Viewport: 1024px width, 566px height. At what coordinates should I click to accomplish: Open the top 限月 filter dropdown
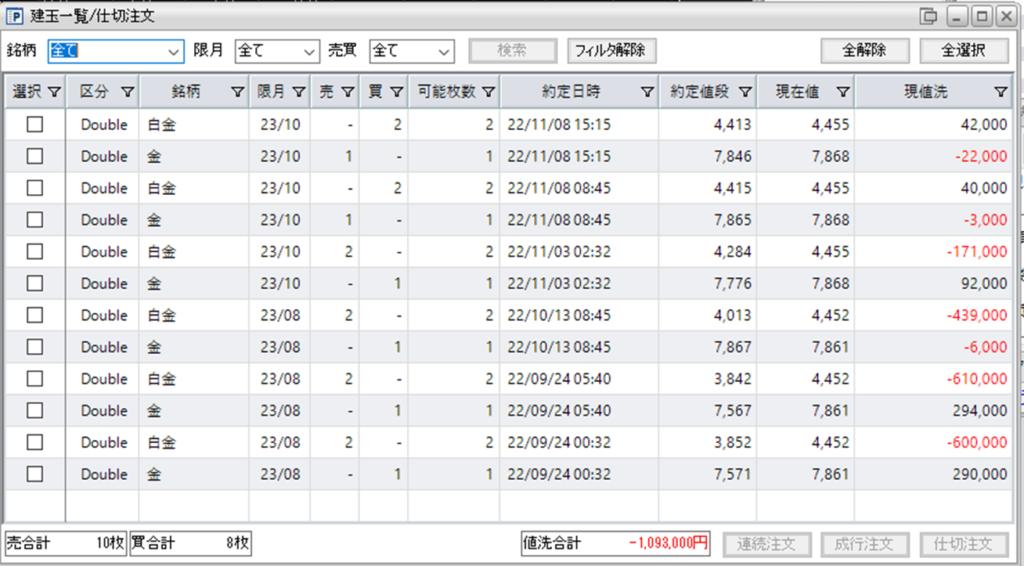point(277,51)
